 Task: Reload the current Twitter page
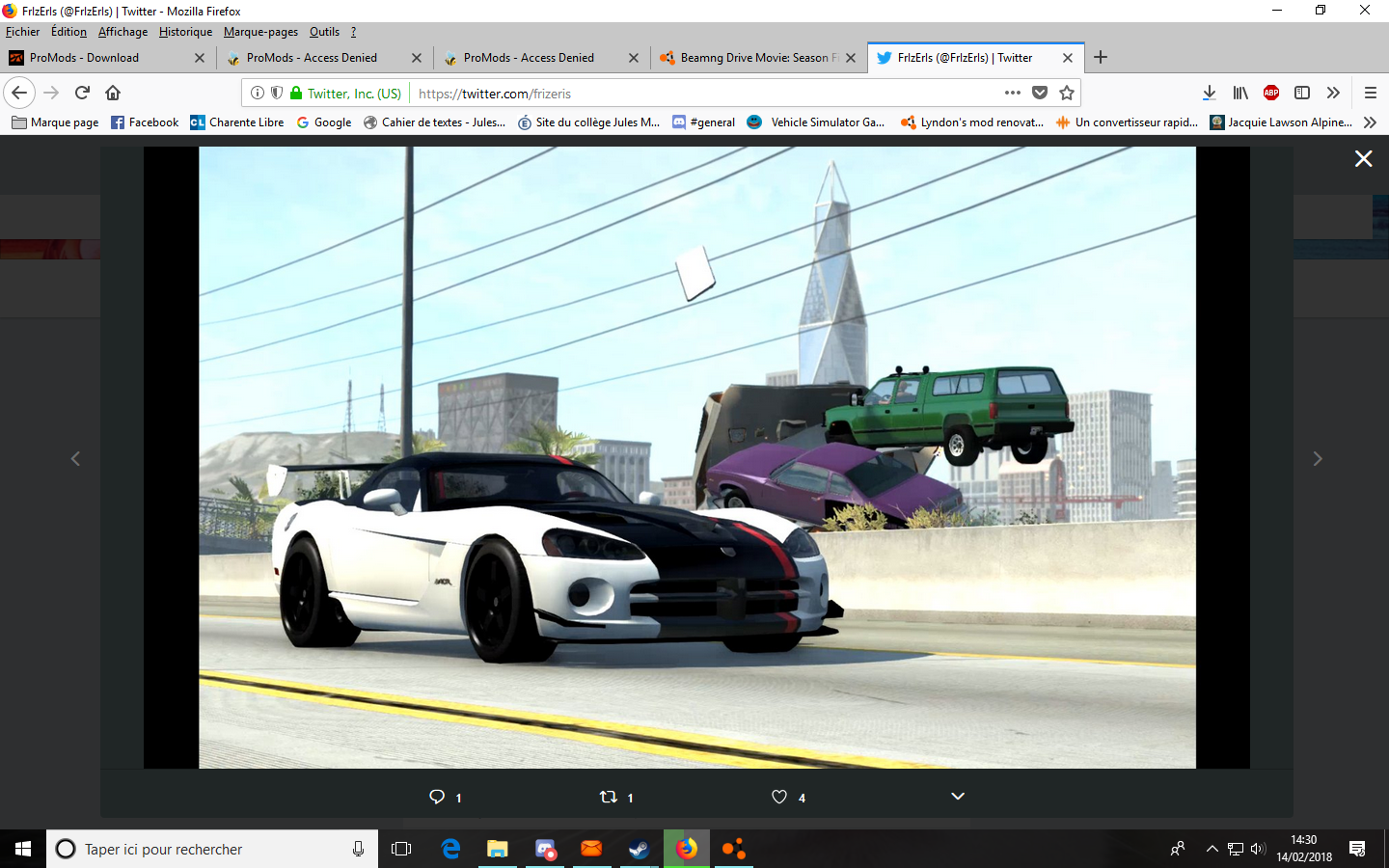(x=82, y=93)
